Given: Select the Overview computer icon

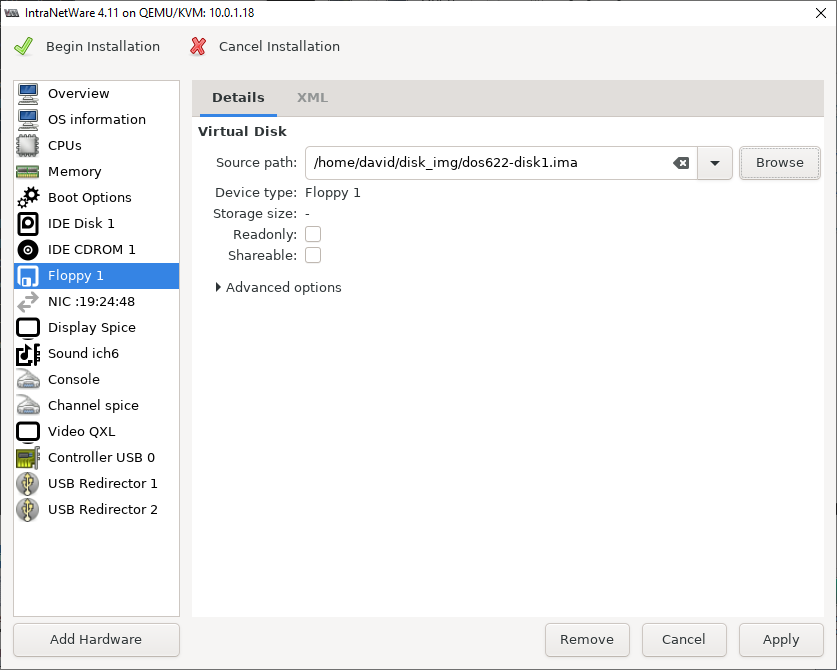Looking at the screenshot, I should click(x=28, y=93).
